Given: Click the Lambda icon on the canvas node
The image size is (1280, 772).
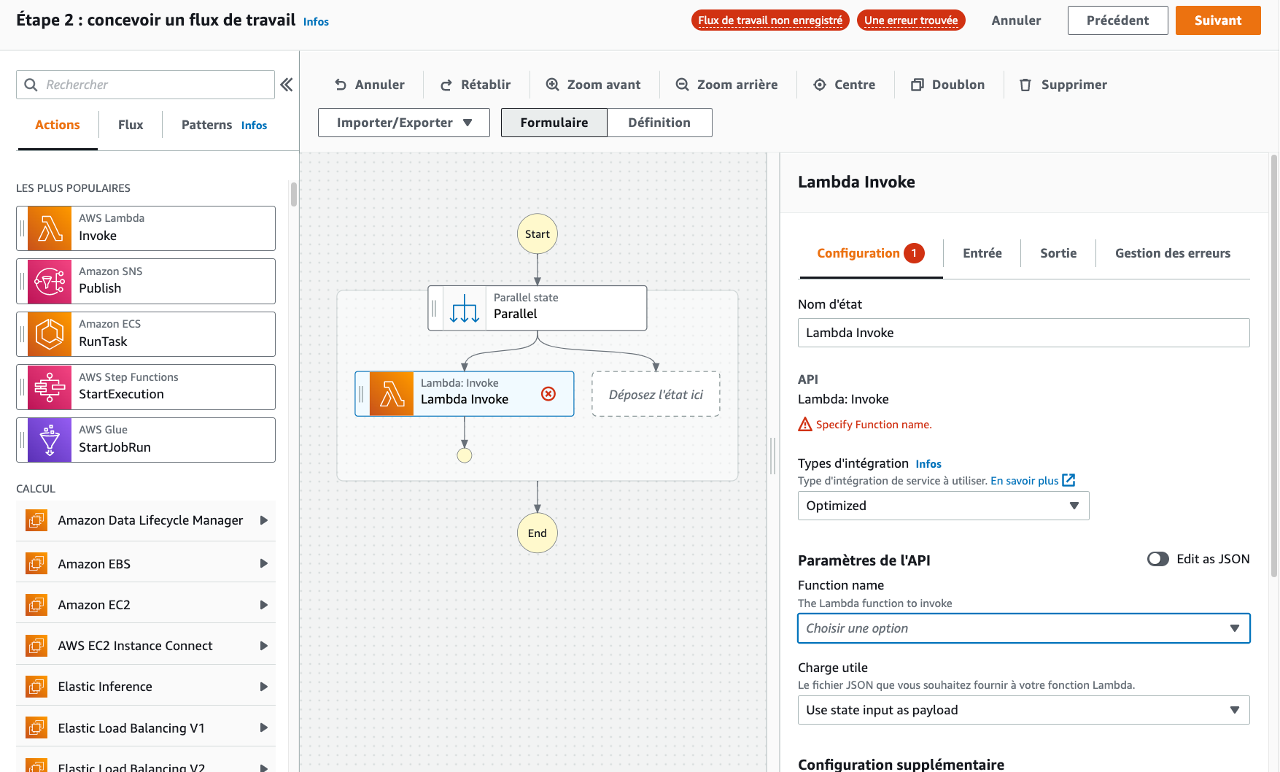Looking at the screenshot, I should point(392,394).
